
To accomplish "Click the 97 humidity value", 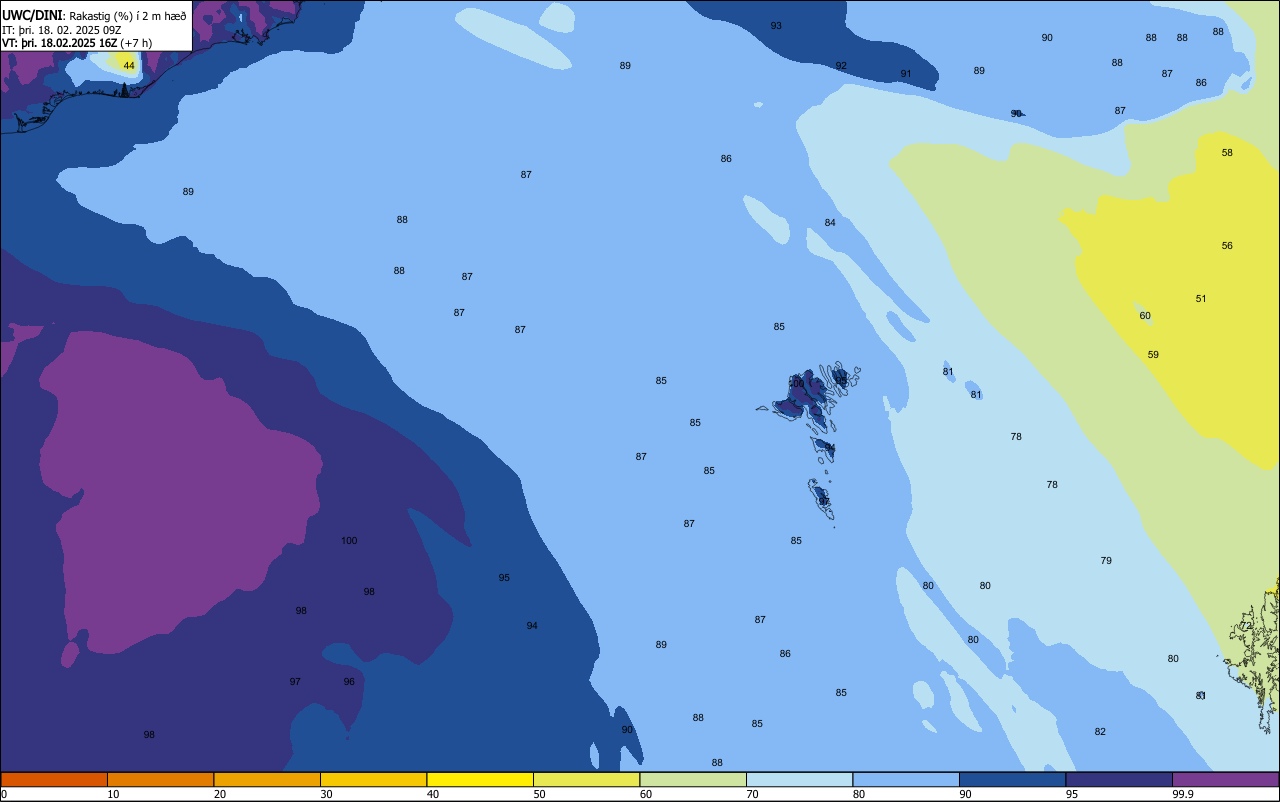I will point(295,681).
